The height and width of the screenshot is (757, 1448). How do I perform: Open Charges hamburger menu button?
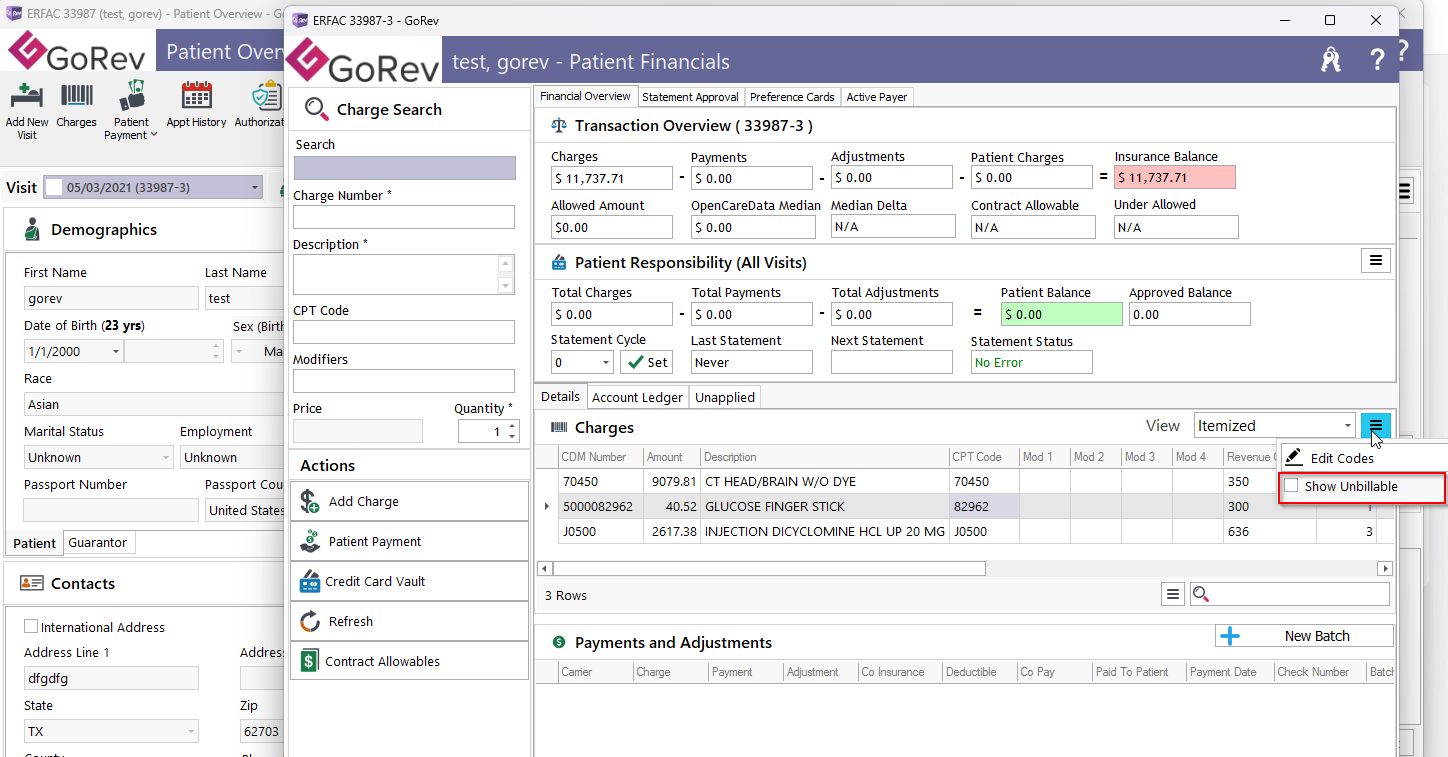[1376, 426]
